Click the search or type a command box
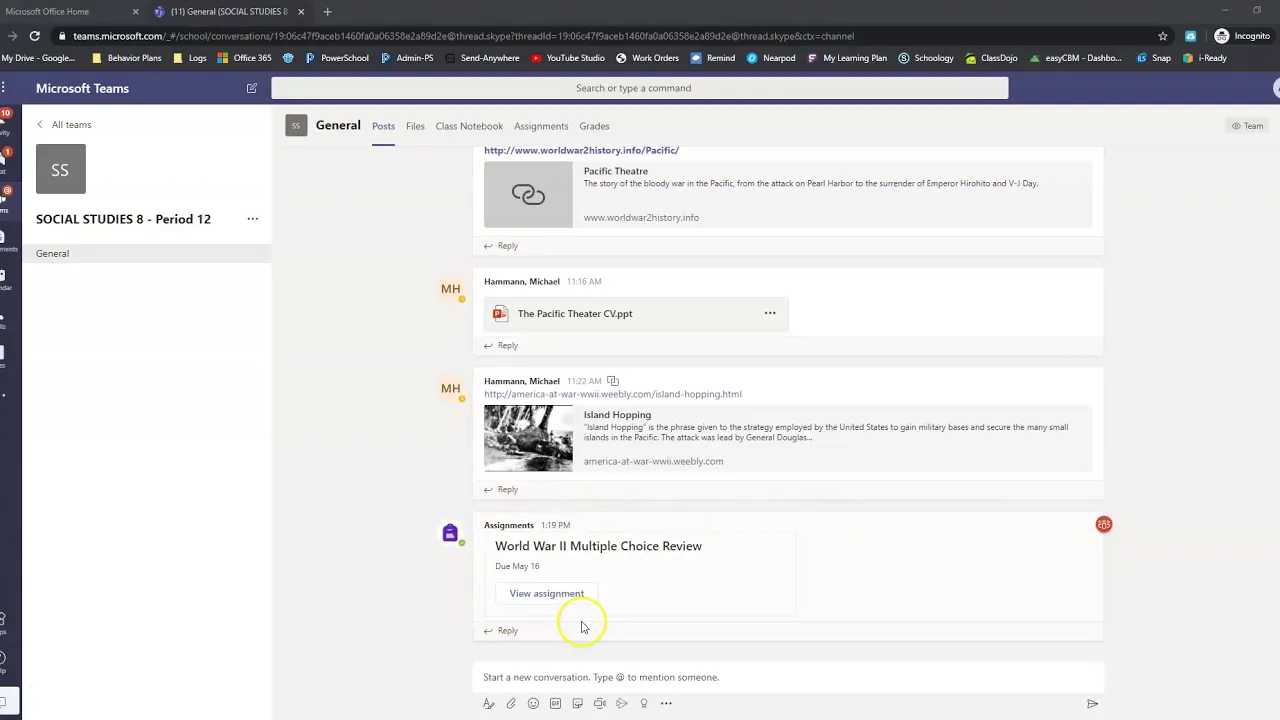The image size is (1280, 720). (x=640, y=88)
